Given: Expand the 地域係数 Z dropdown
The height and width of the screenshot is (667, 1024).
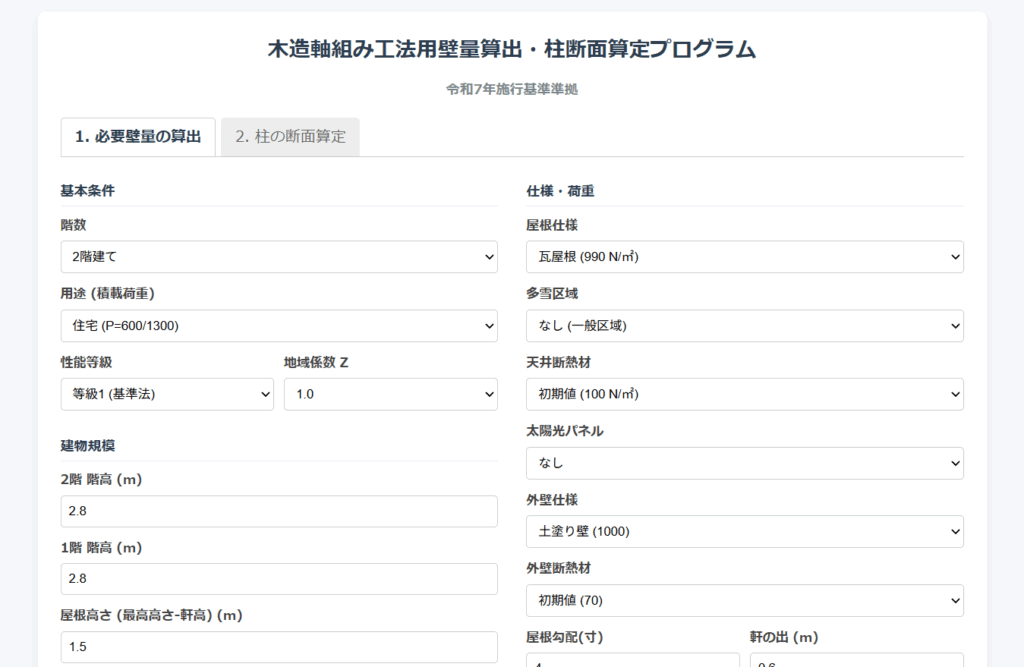Looking at the screenshot, I should pos(390,394).
